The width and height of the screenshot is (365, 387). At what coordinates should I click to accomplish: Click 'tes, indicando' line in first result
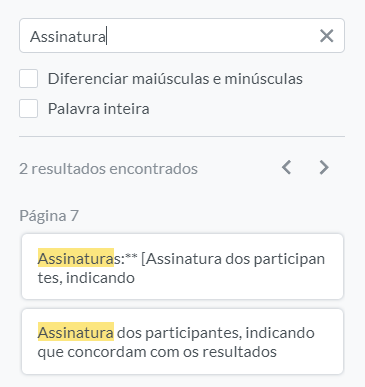click(x=86, y=278)
